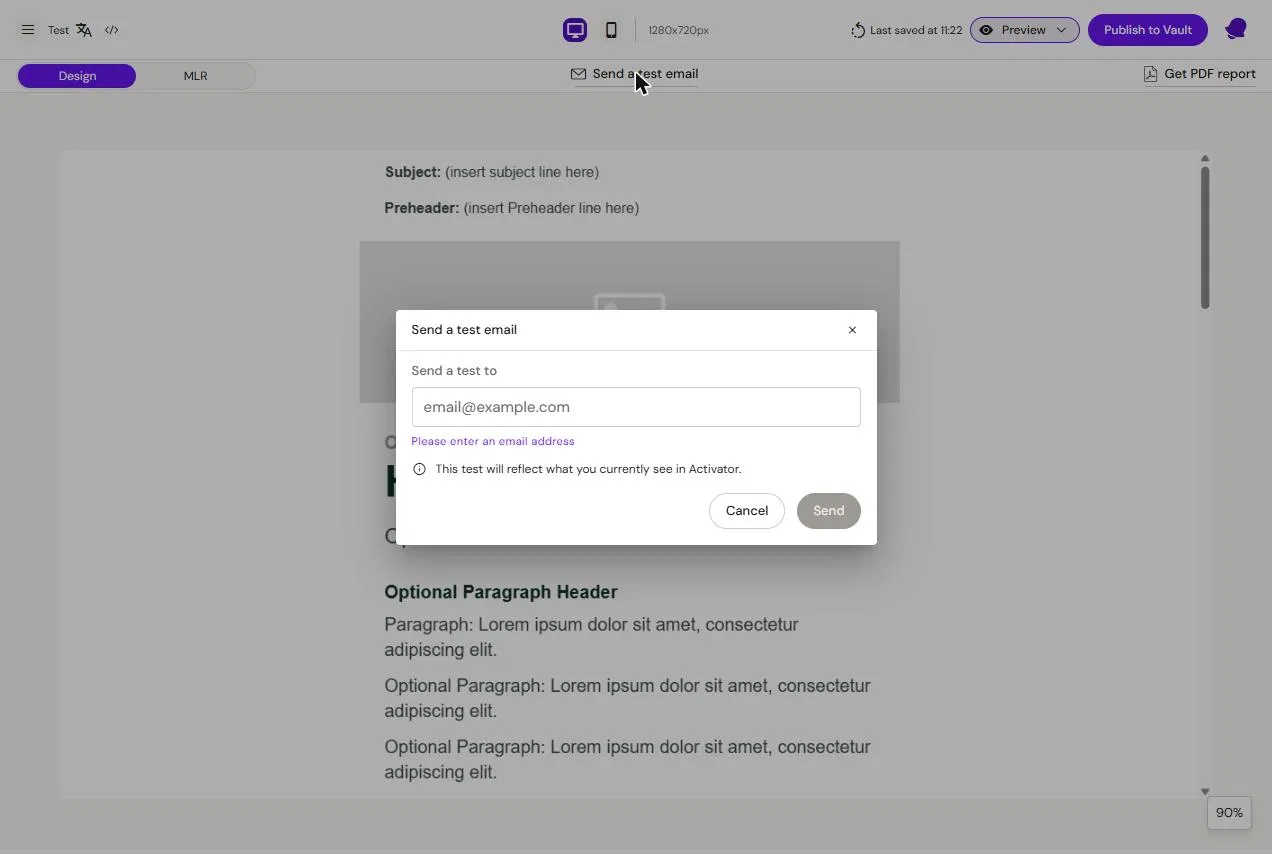Click the envelope icon in toolbar

(x=578, y=74)
